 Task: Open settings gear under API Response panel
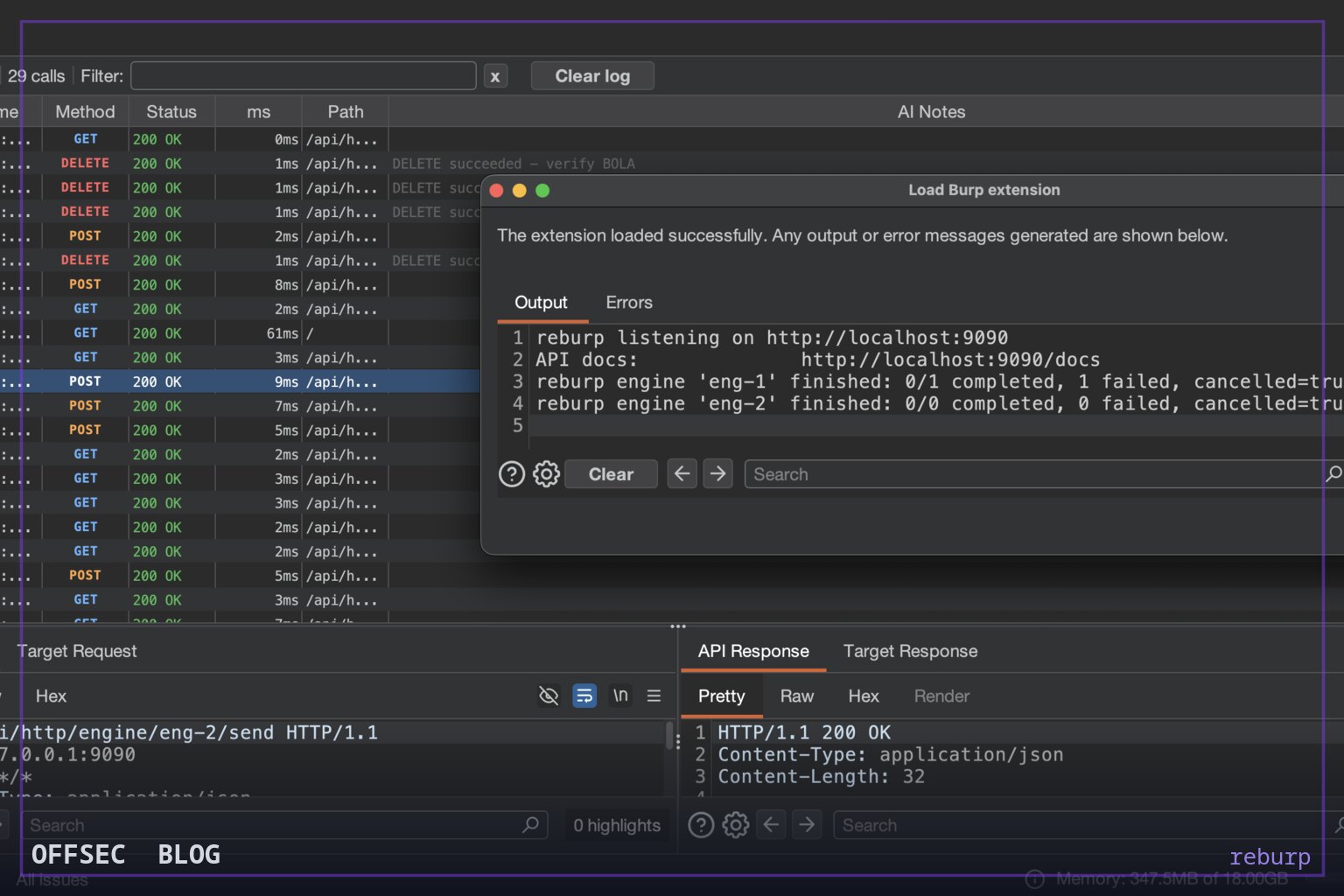pyautogui.click(x=736, y=824)
